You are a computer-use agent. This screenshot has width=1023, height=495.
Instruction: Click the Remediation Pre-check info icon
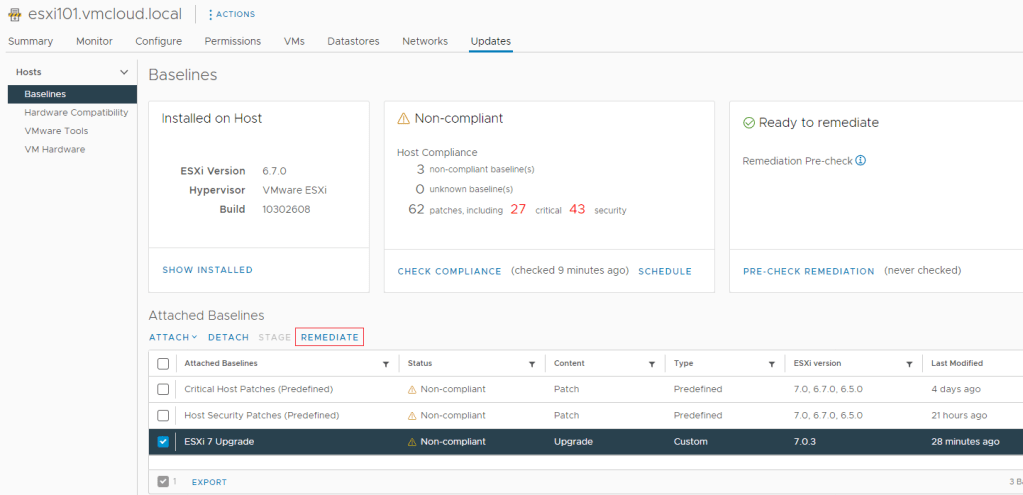[860, 161]
